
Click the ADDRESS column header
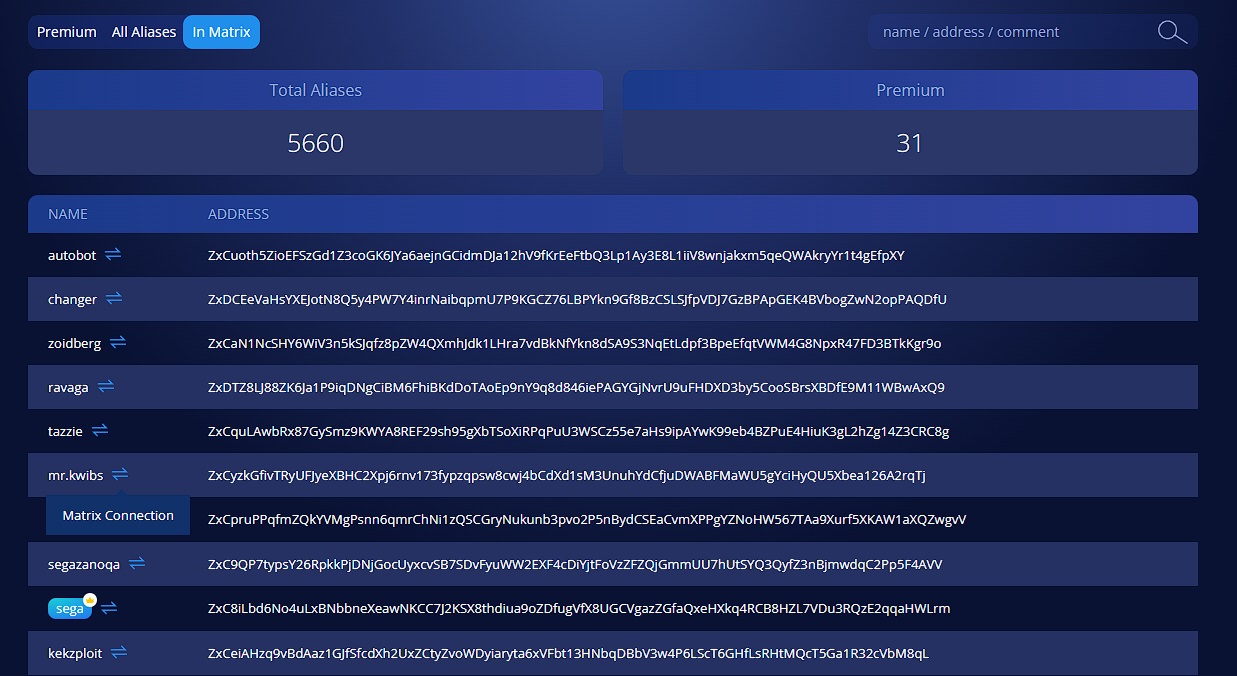pos(238,214)
